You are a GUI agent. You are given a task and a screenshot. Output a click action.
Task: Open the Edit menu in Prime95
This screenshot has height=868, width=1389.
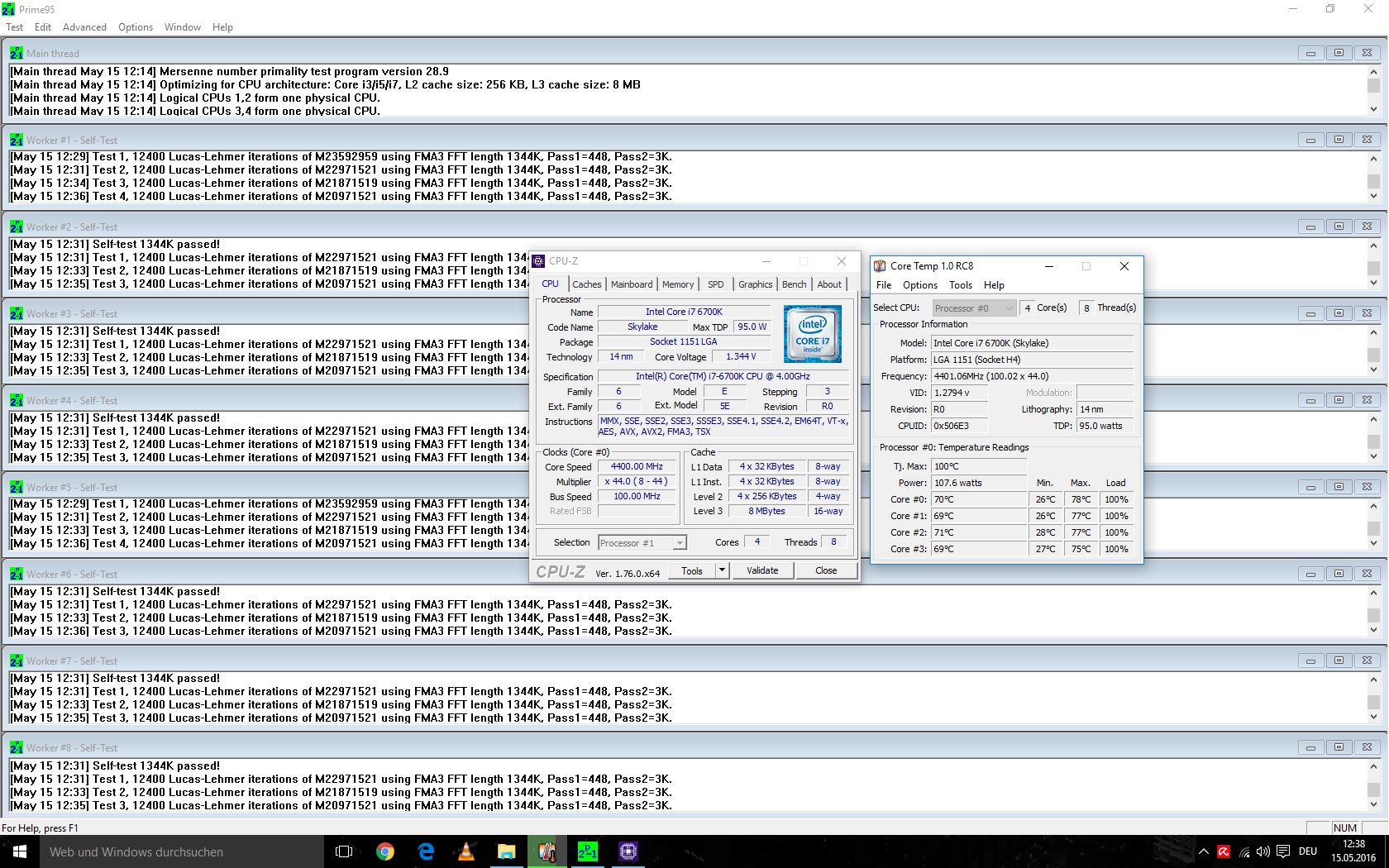pos(43,27)
